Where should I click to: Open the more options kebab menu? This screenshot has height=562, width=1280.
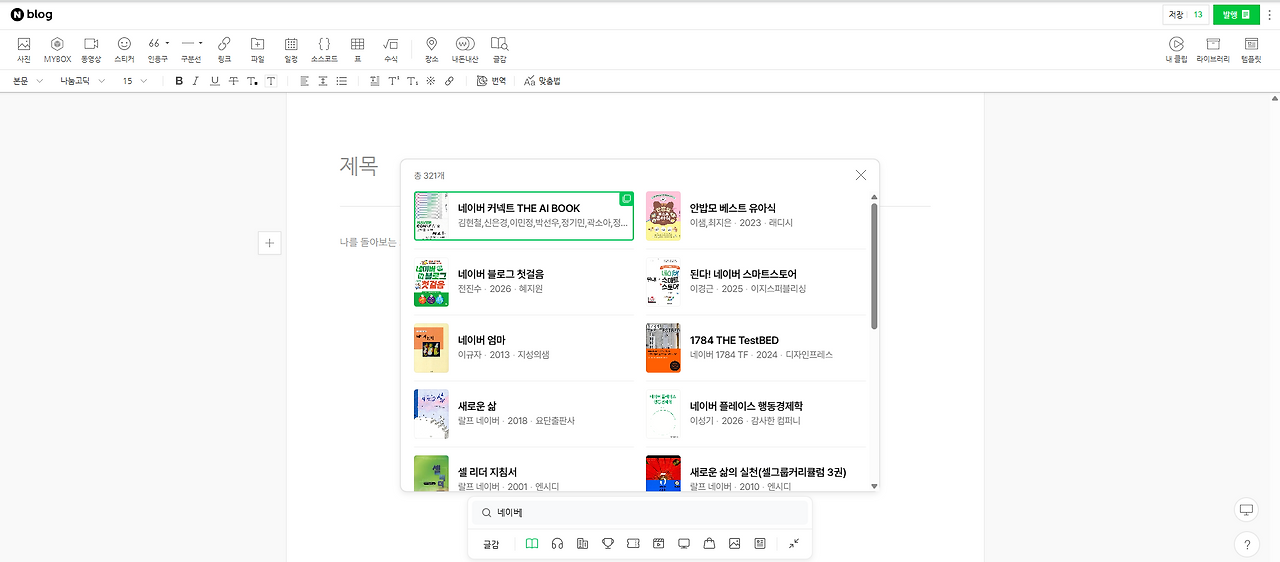tap(1269, 14)
